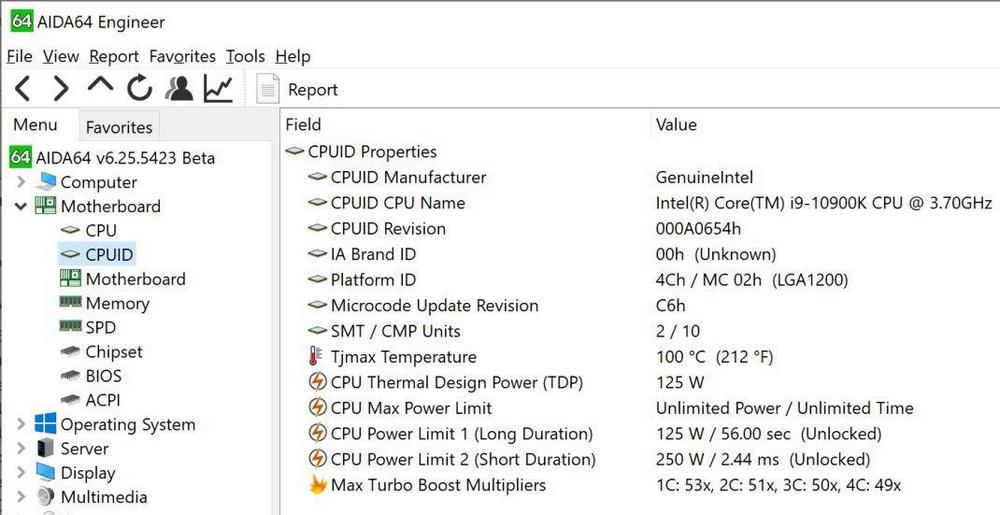Navigate forward with the right arrow icon
The height and width of the screenshot is (515, 1000).
point(61,89)
